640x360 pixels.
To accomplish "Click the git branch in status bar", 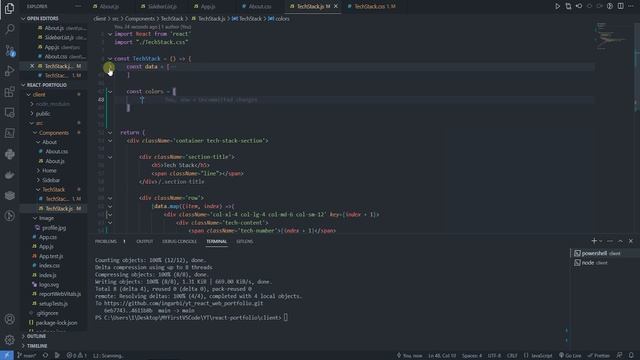I will point(27,356).
